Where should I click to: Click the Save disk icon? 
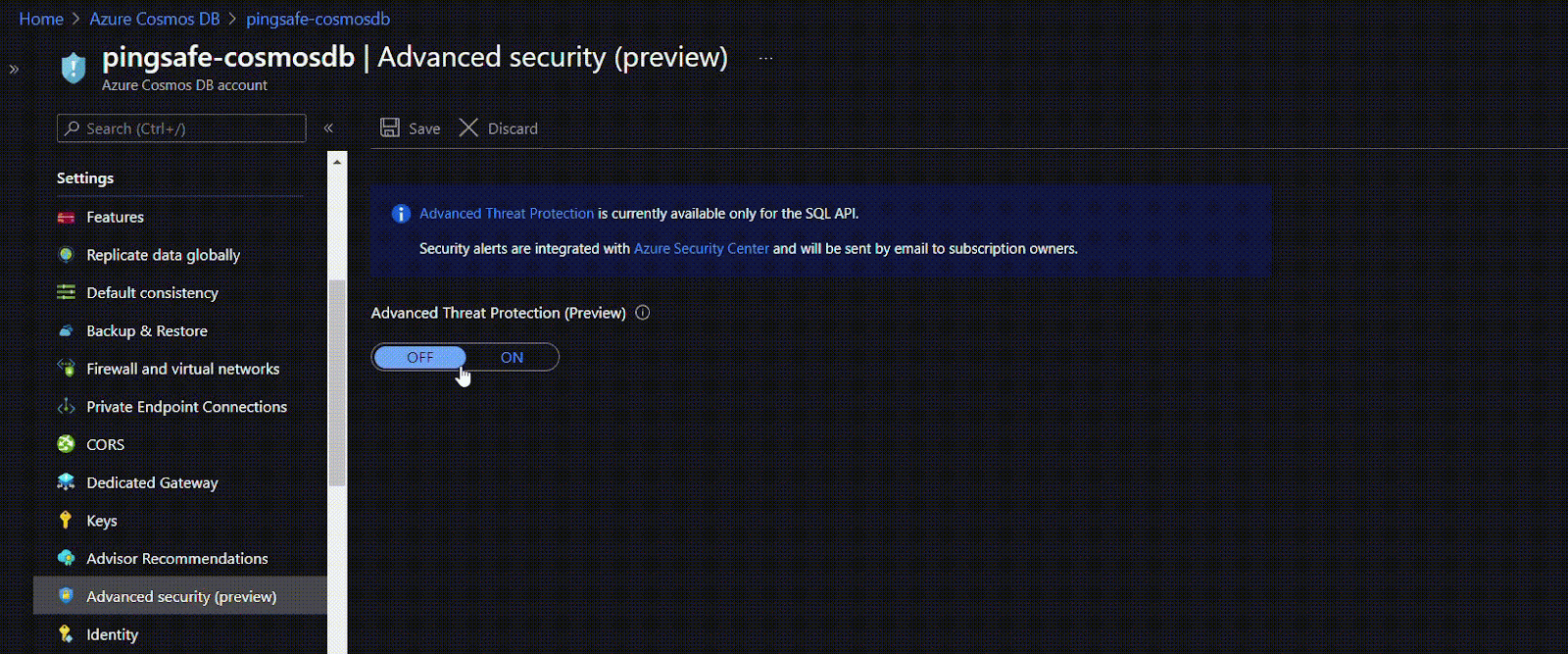390,128
